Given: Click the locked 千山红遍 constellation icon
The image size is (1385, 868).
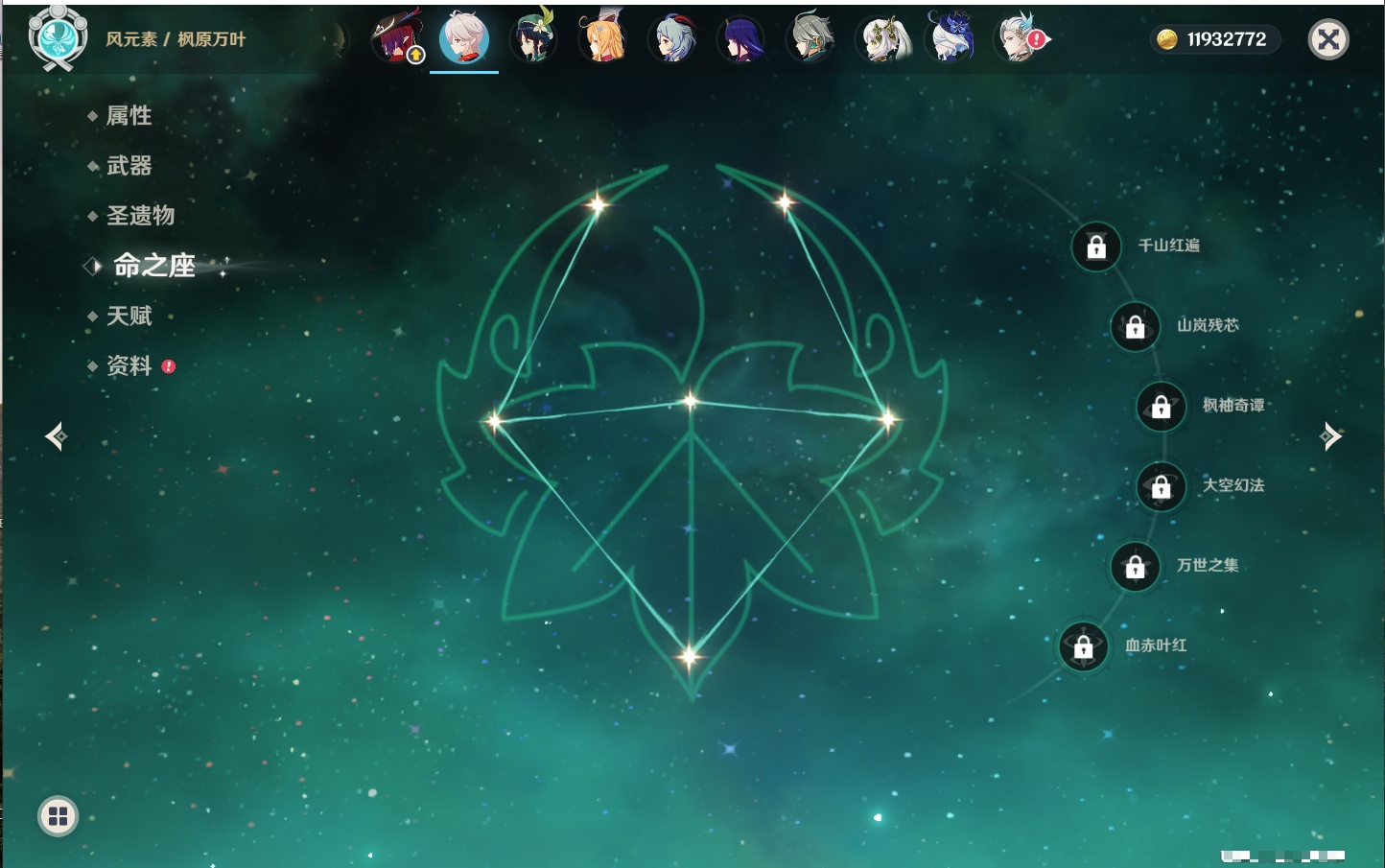Looking at the screenshot, I should (1096, 246).
